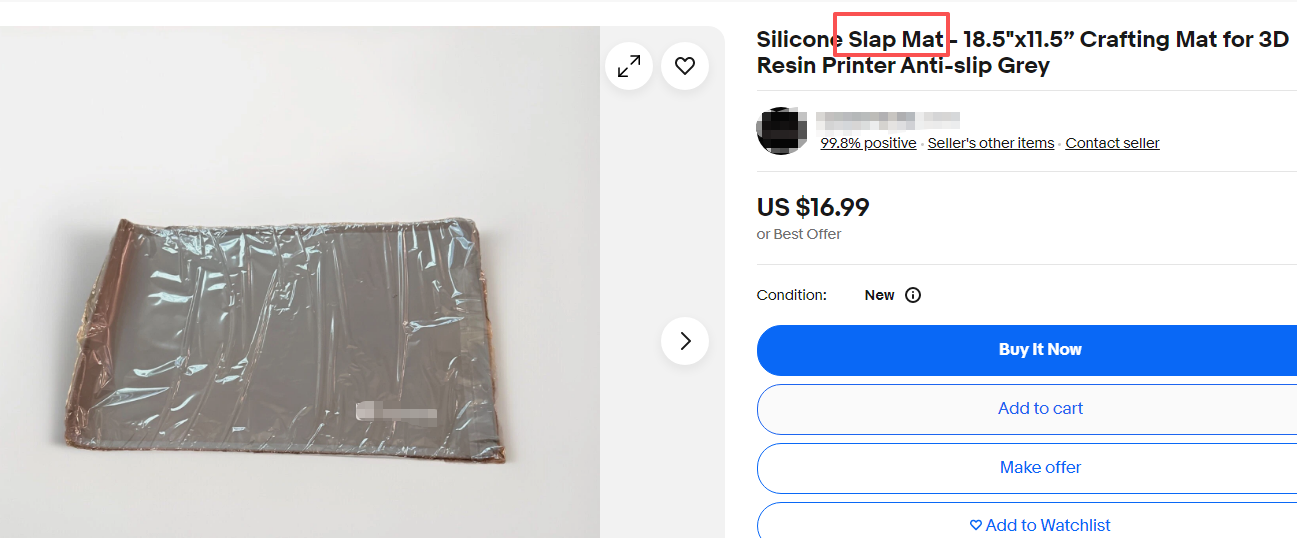Click the Contact seller link
Image resolution: width=1297 pixels, height=538 pixels.
[x=1112, y=143]
